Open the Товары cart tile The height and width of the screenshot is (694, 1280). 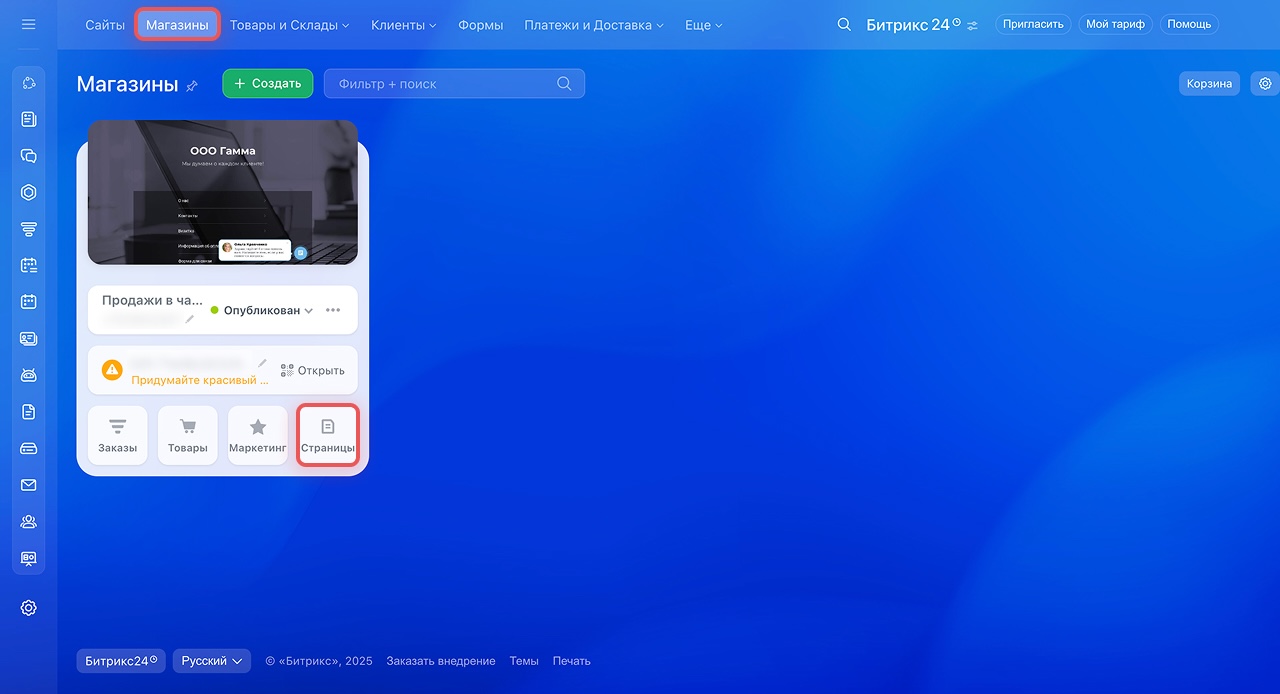[188, 435]
